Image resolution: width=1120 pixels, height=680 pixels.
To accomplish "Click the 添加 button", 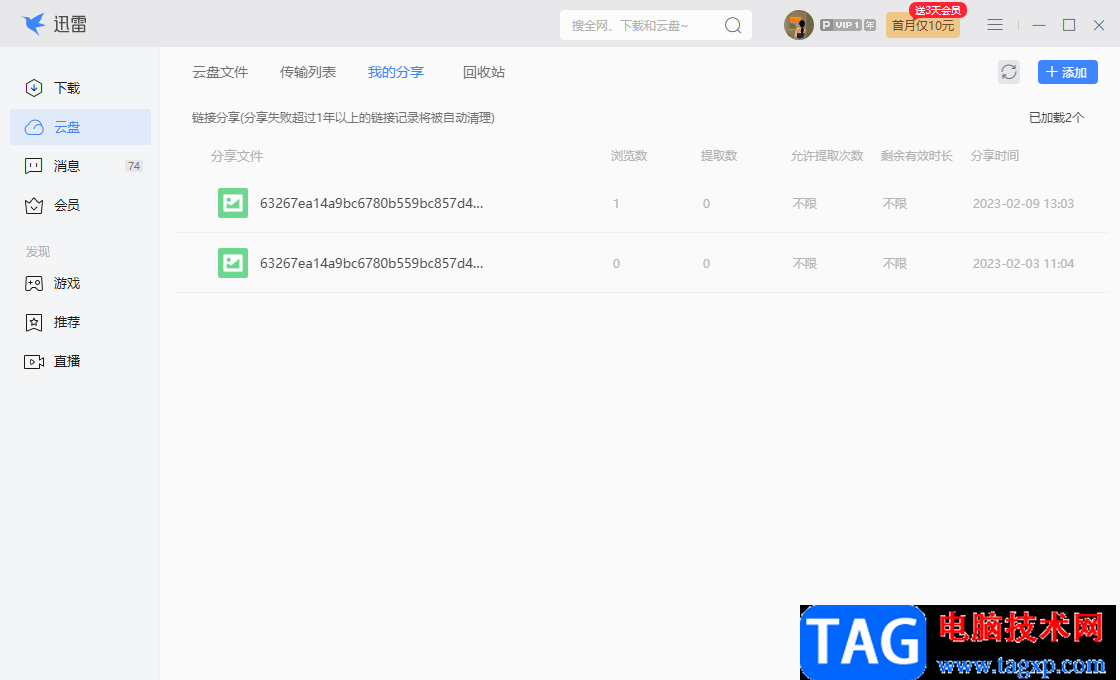I will [1067, 72].
